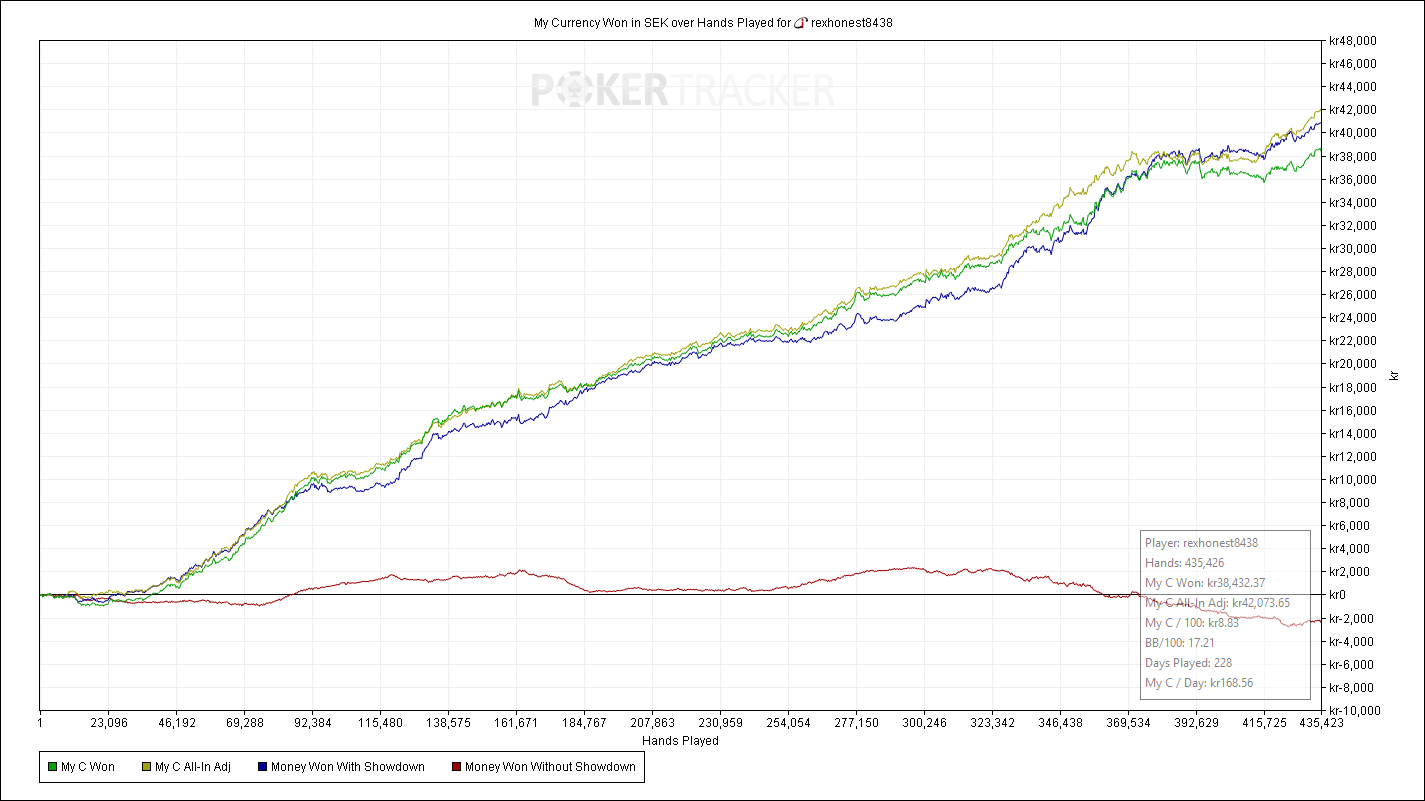Viewport: 1425px width, 801px height.
Task: Click the 'BB/100: 17.21' info line
Action: coord(1181,643)
